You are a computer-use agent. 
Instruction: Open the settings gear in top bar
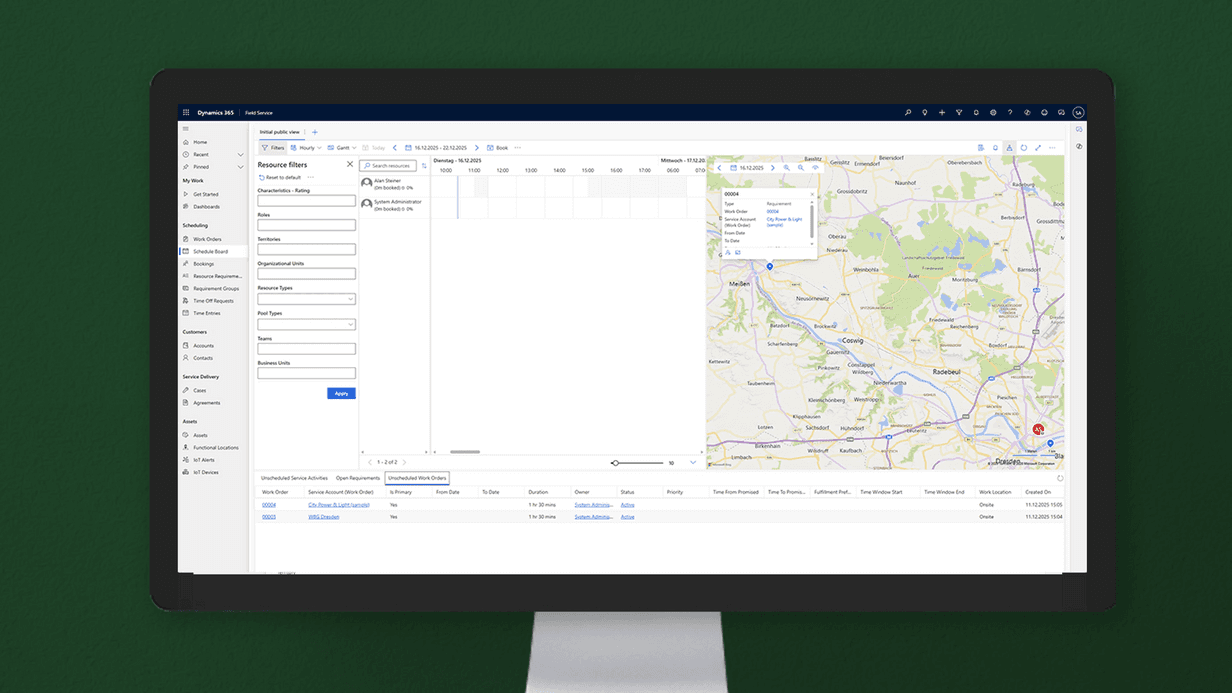click(x=993, y=113)
